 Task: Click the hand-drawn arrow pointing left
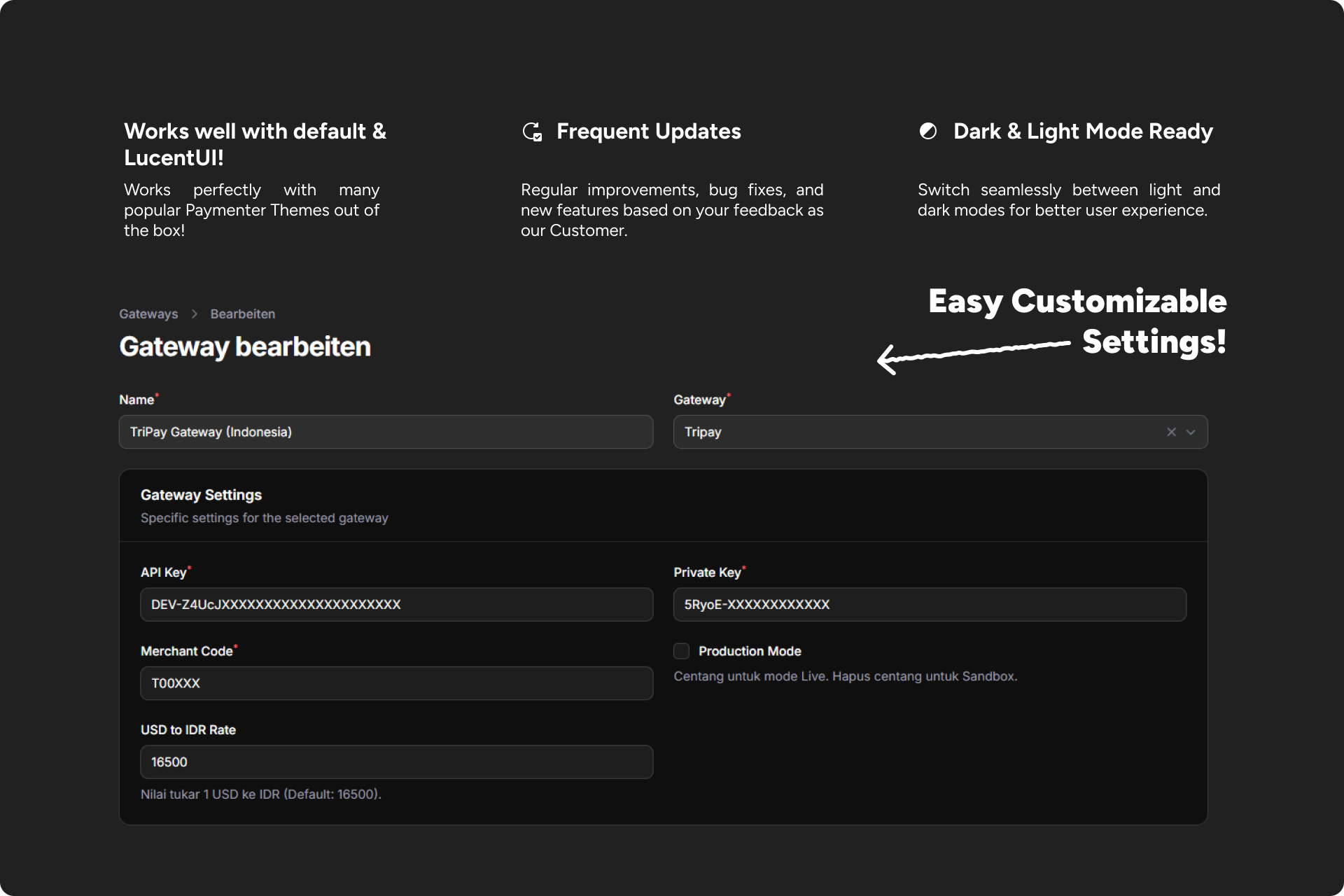pyautogui.click(x=973, y=353)
